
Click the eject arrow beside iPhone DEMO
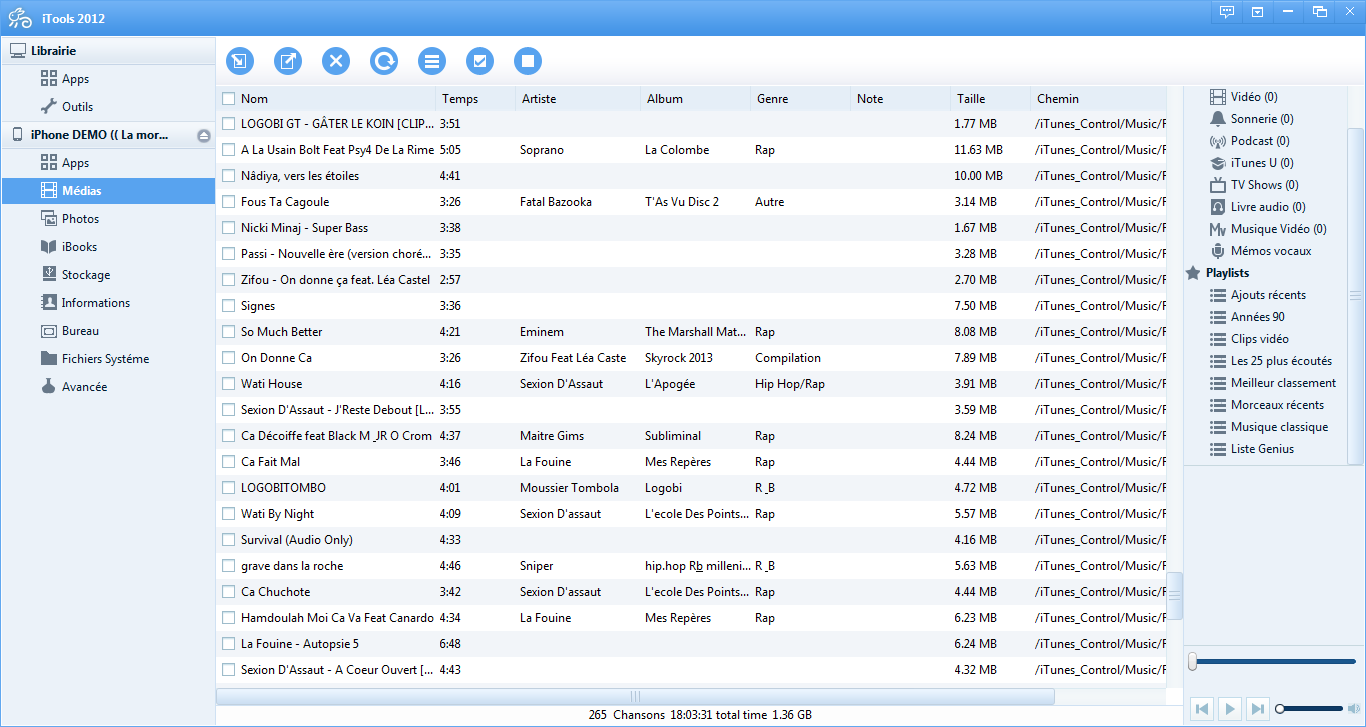coord(203,135)
